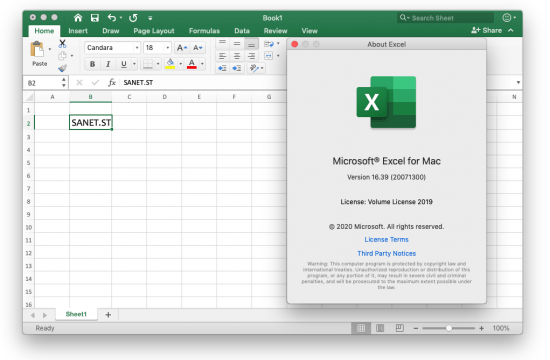This screenshot has width=550, height=360.
Task: Click the zoom slider handle
Action: [x=449, y=328]
